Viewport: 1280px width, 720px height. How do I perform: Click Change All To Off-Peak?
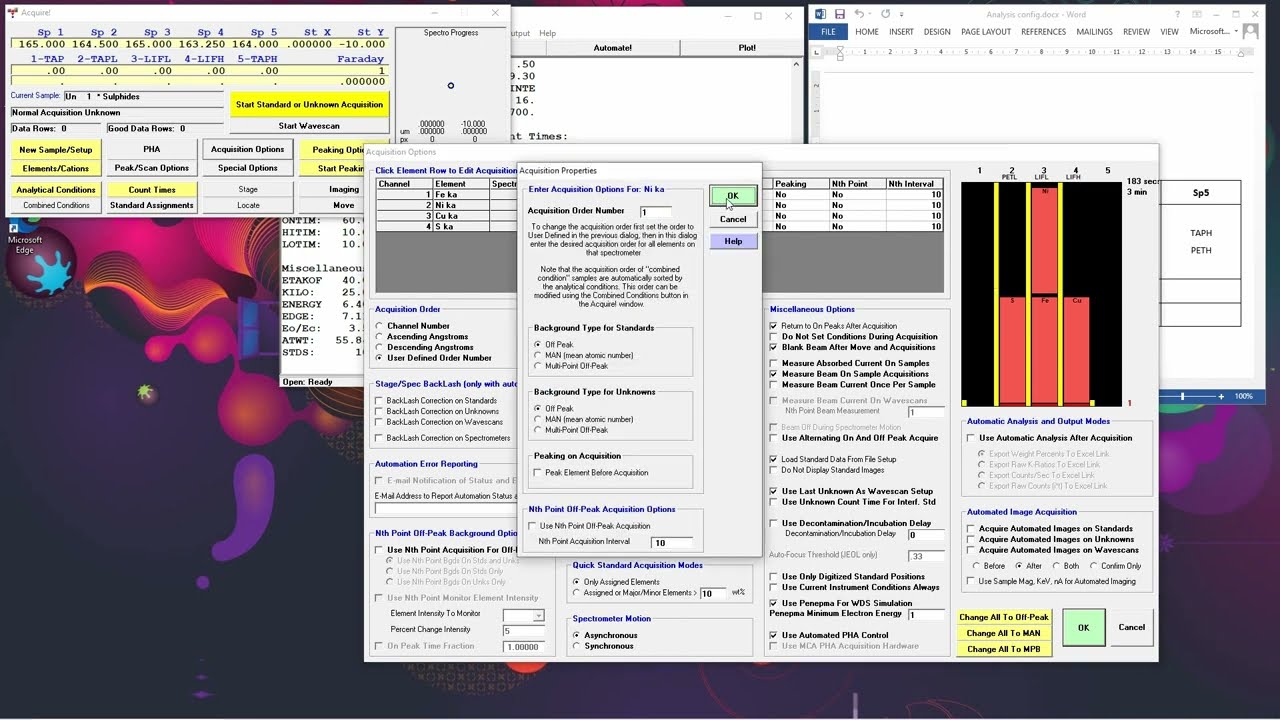pos(1003,617)
